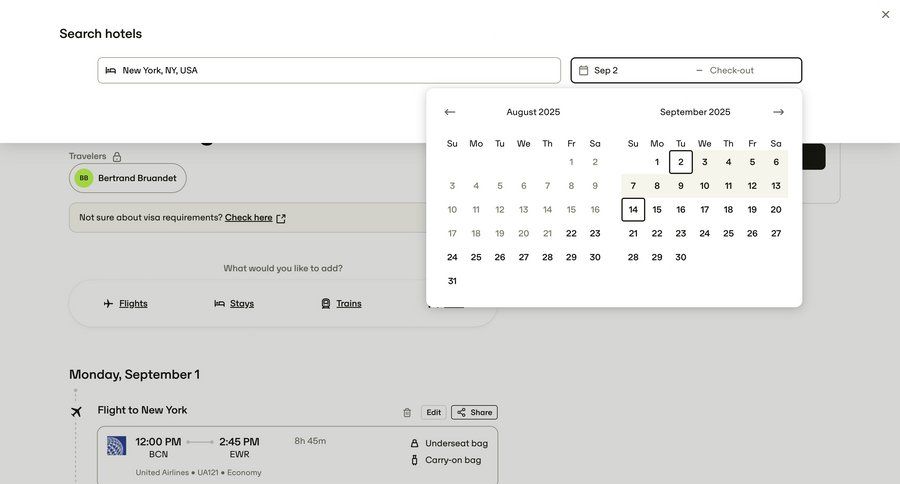This screenshot has height=484, width=900.
Task: Click the airplane icon beside Flights
Action: click(108, 303)
